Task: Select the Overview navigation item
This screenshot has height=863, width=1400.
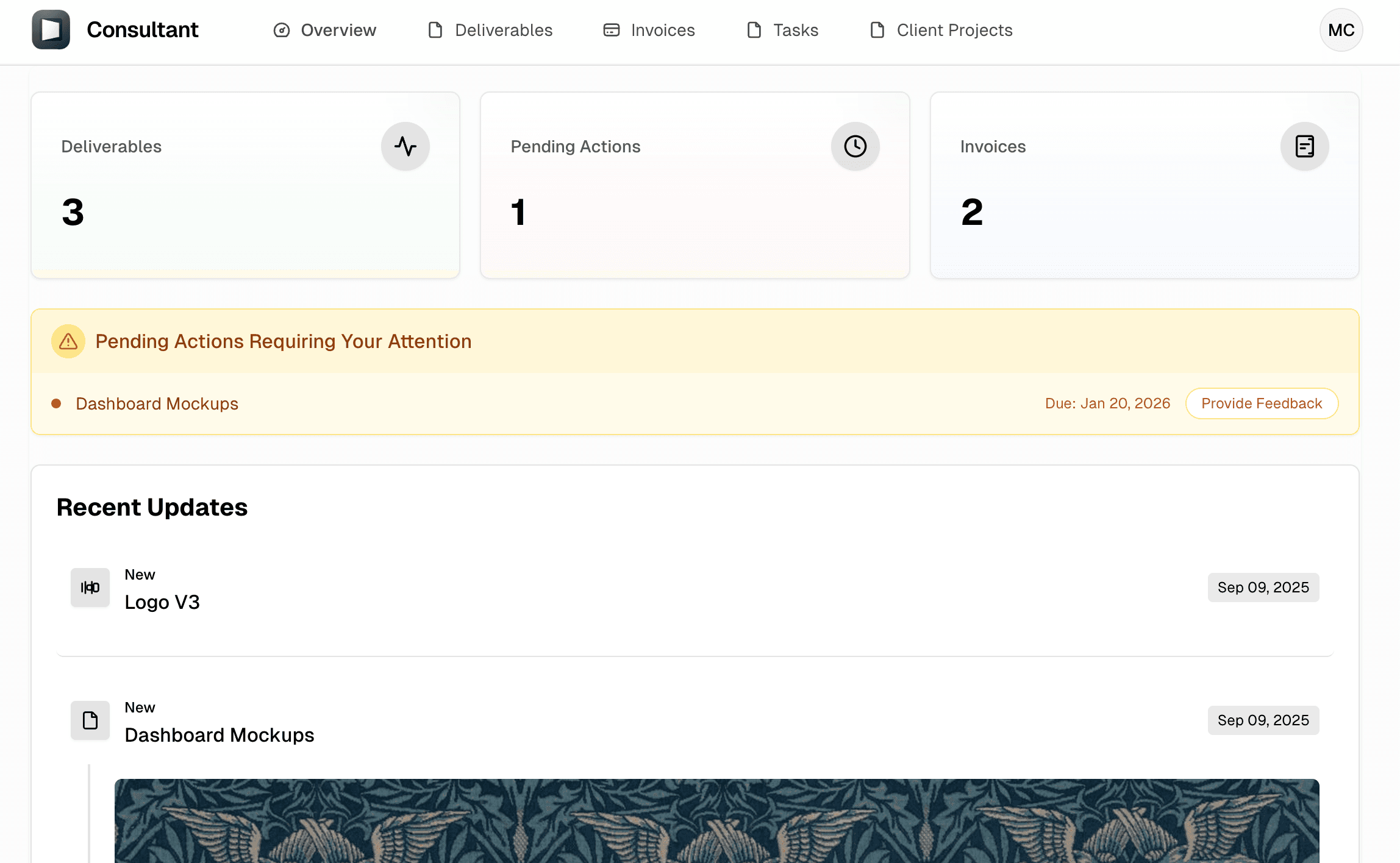Action: pyautogui.click(x=338, y=30)
